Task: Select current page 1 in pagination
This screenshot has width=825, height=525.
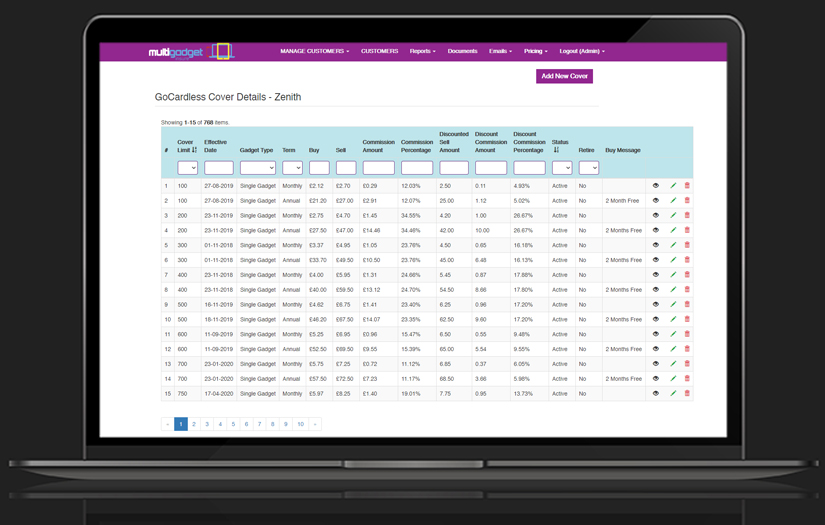Action: pyautogui.click(x=180, y=424)
